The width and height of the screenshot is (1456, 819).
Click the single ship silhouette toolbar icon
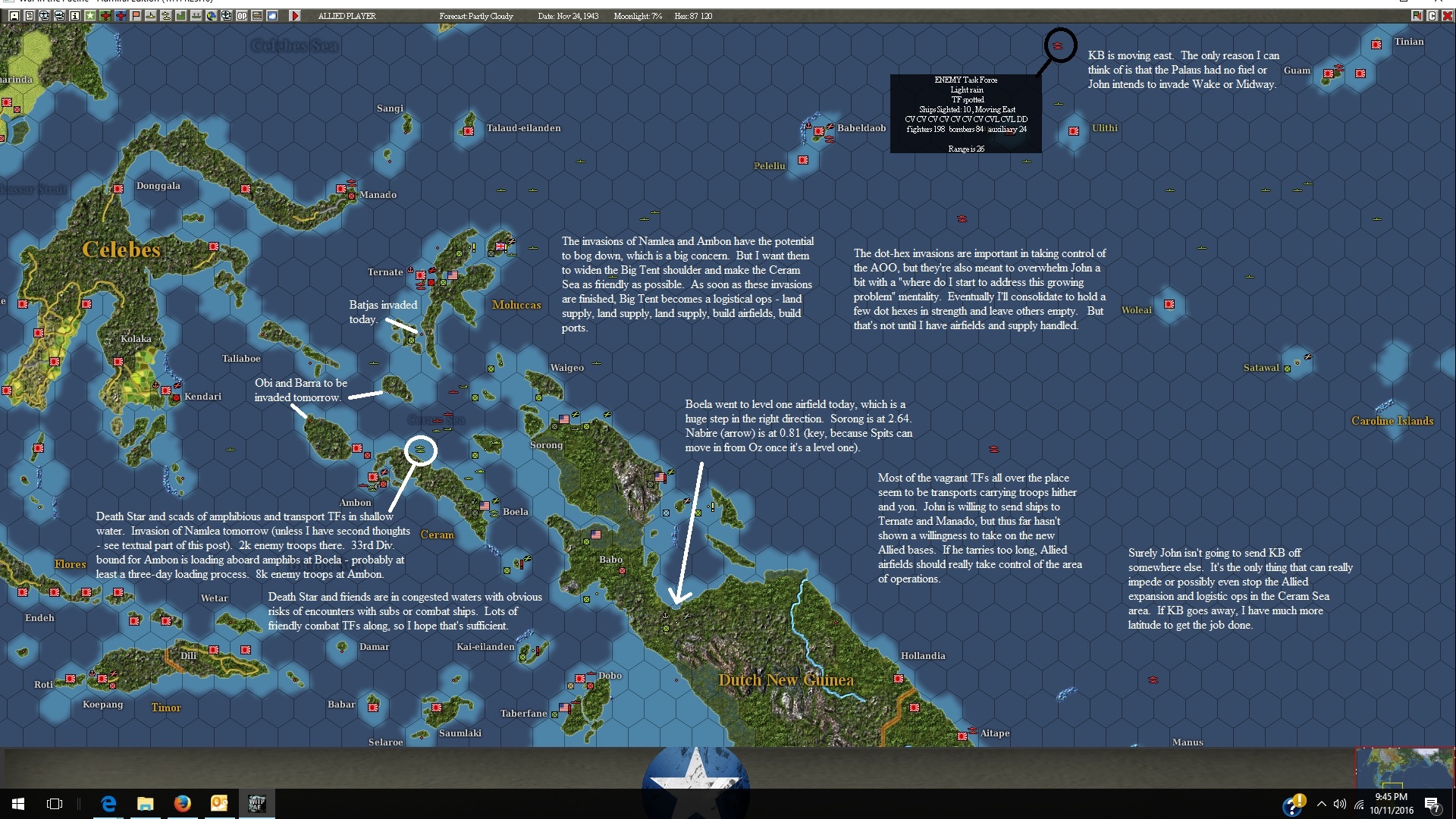coord(150,15)
